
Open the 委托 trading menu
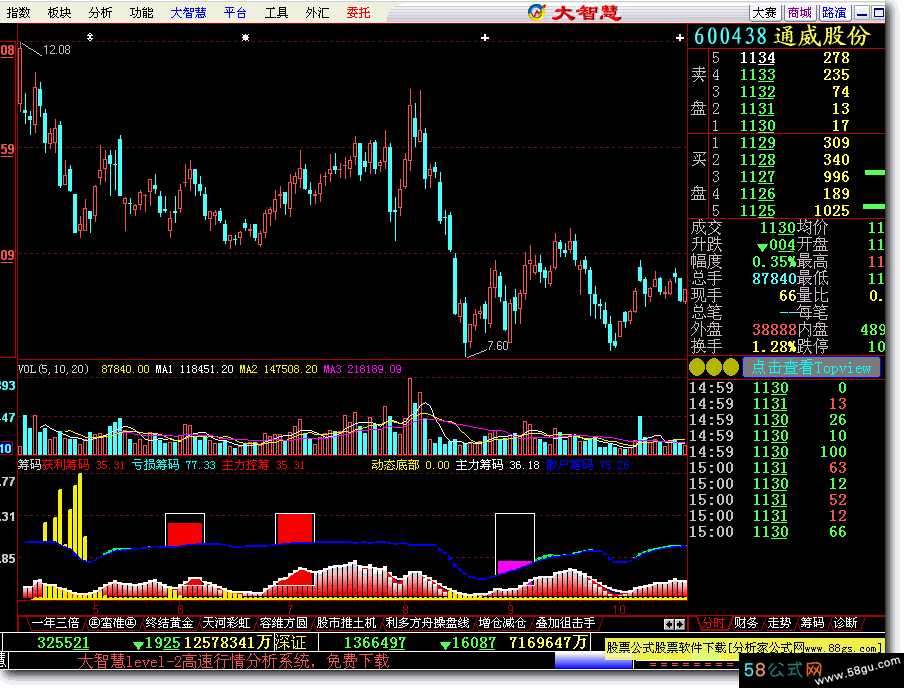358,12
